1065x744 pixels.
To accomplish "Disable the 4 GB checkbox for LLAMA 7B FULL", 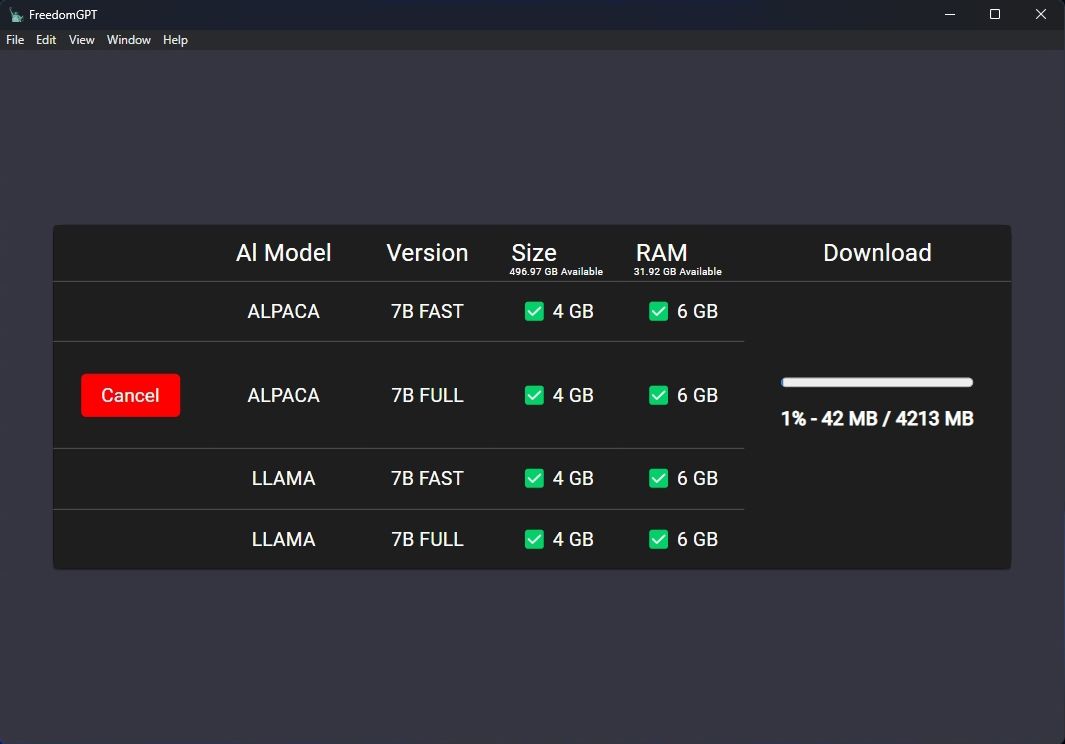I will tap(534, 539).
